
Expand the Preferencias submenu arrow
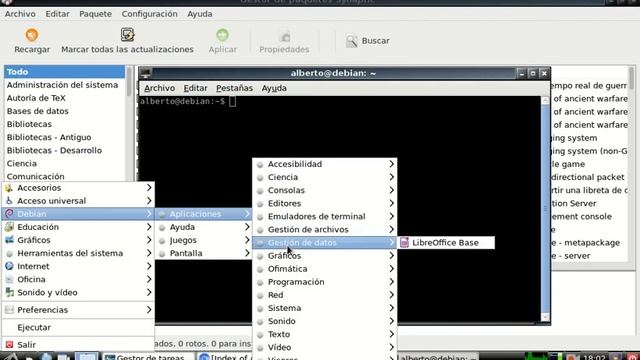coord(149,310)
